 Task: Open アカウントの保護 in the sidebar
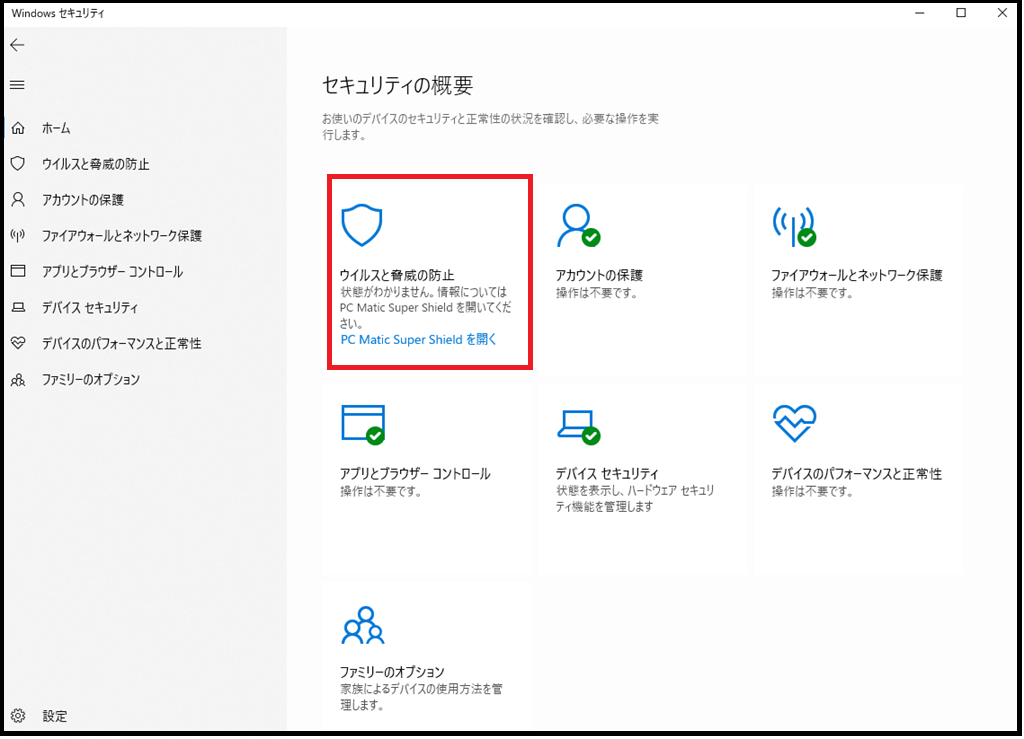82,200
